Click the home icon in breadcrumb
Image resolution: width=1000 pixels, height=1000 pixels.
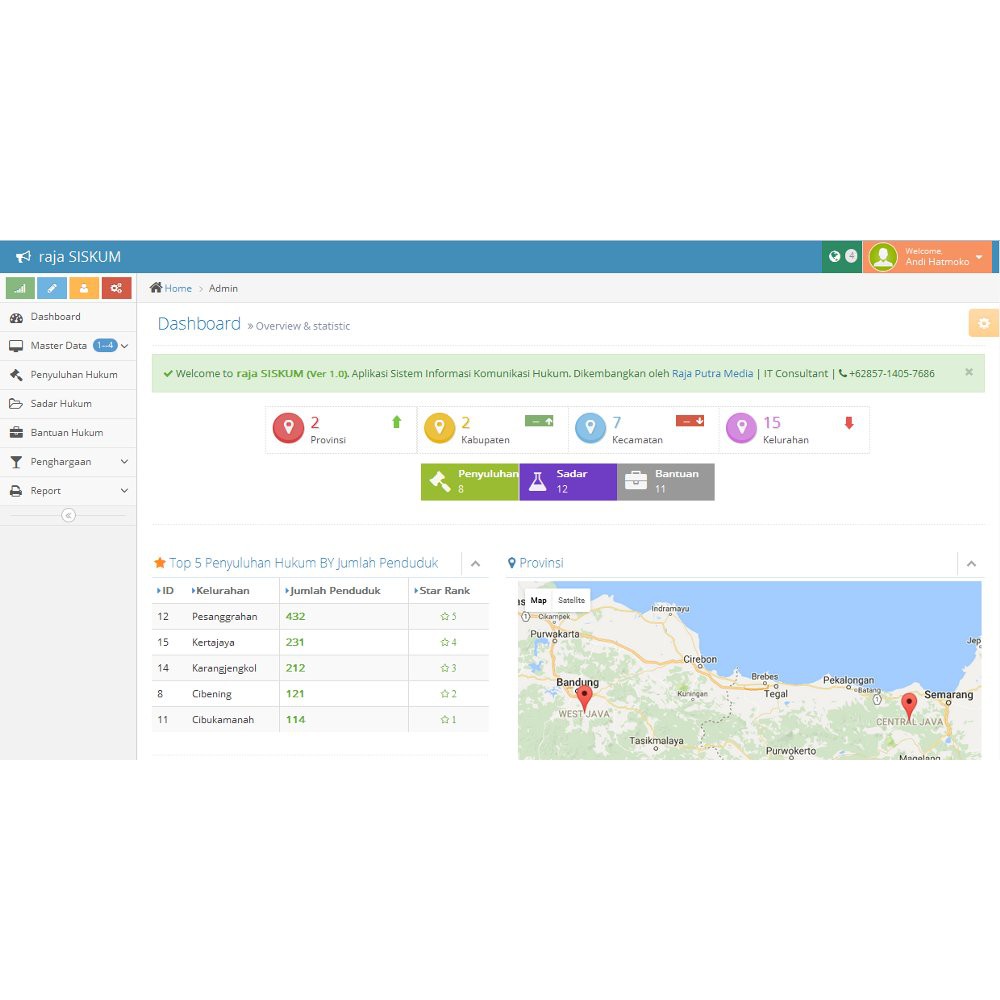tap(156, 288)
